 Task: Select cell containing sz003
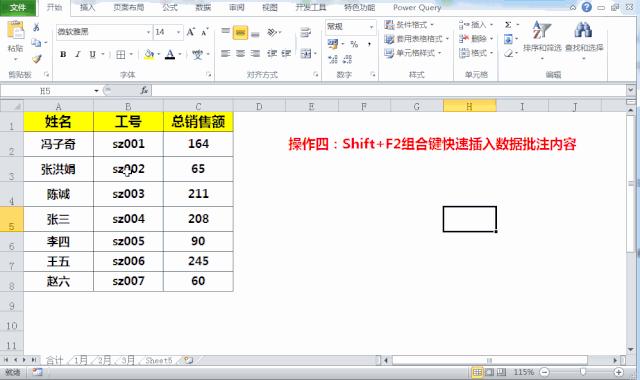(128, 194)
